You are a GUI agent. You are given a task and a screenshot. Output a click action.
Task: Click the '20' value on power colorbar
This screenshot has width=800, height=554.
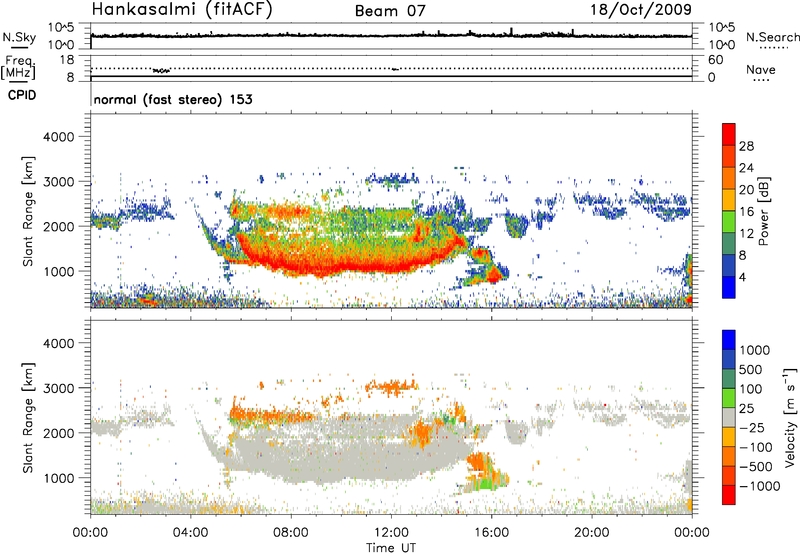coord(746,190)
